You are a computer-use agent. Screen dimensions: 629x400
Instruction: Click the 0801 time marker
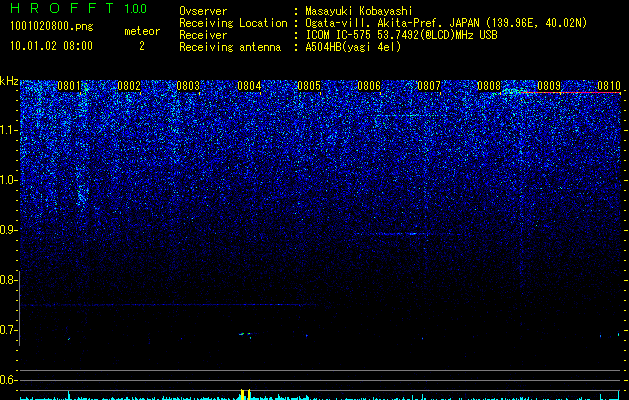coord(69,86)
